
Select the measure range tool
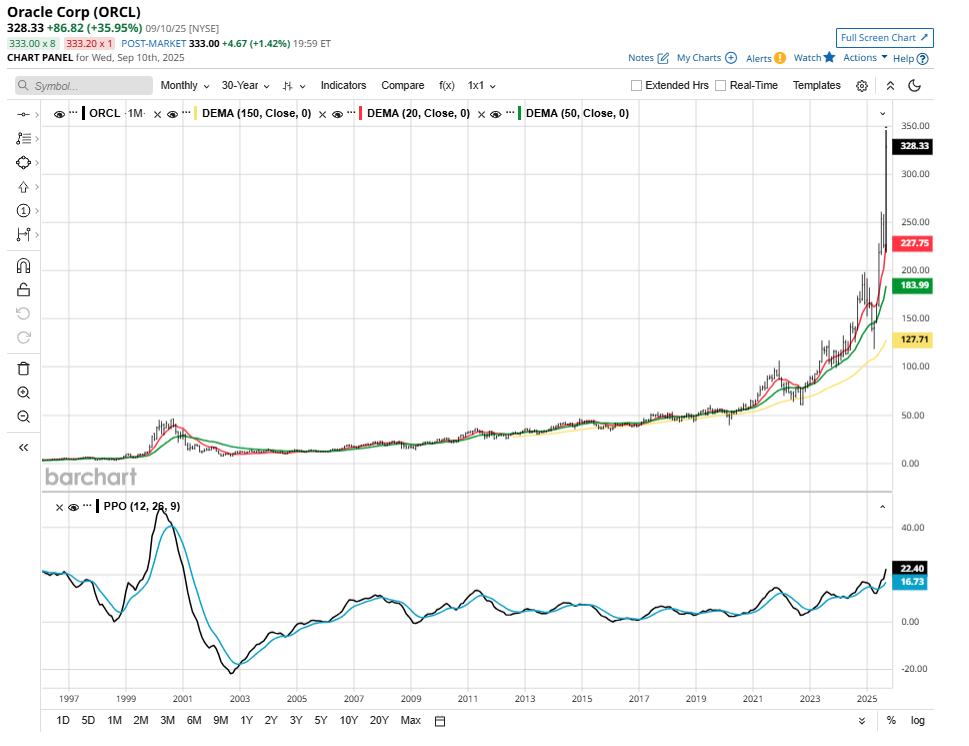[23, 235]
